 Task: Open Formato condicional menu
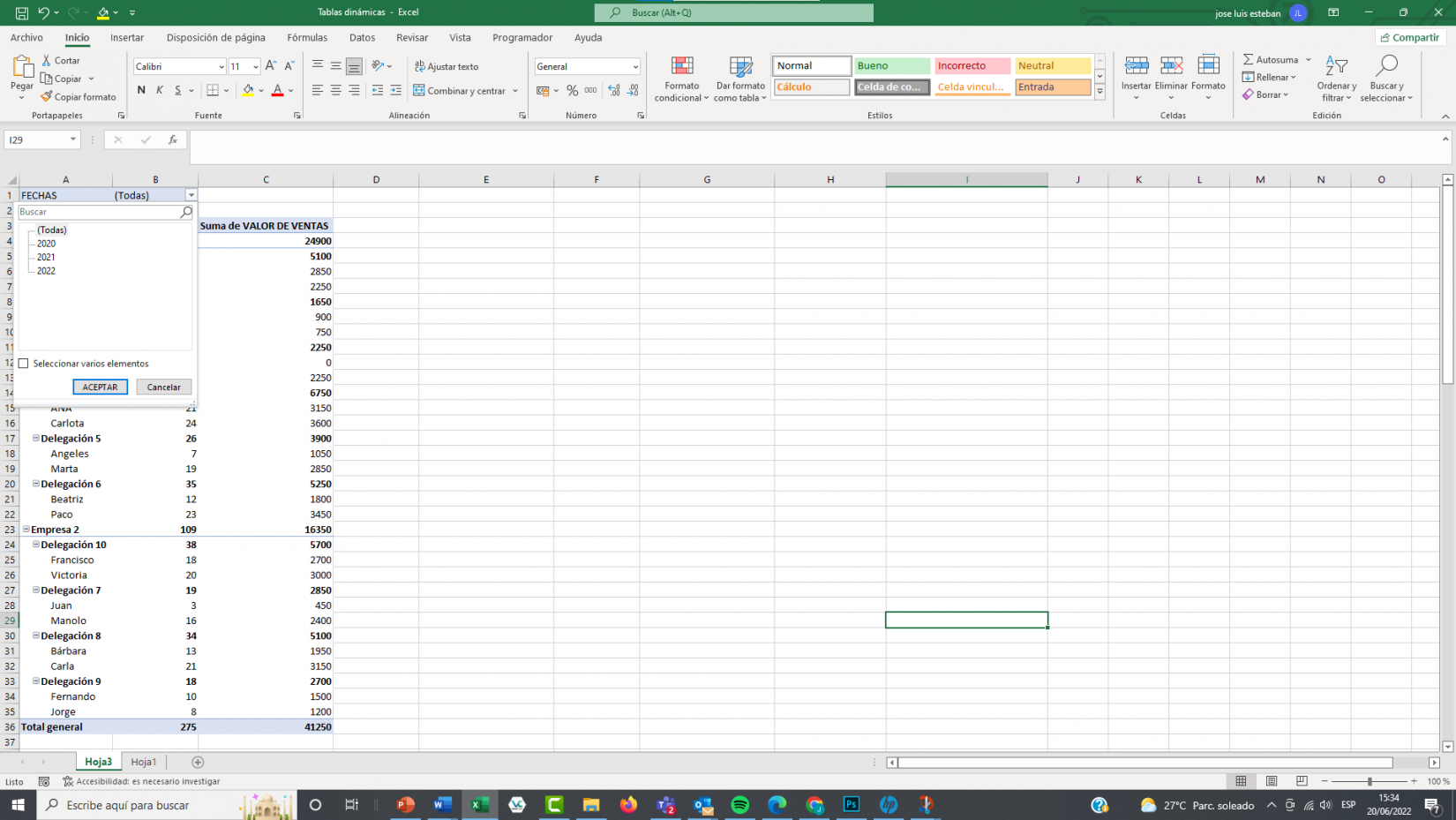(681, 79)
